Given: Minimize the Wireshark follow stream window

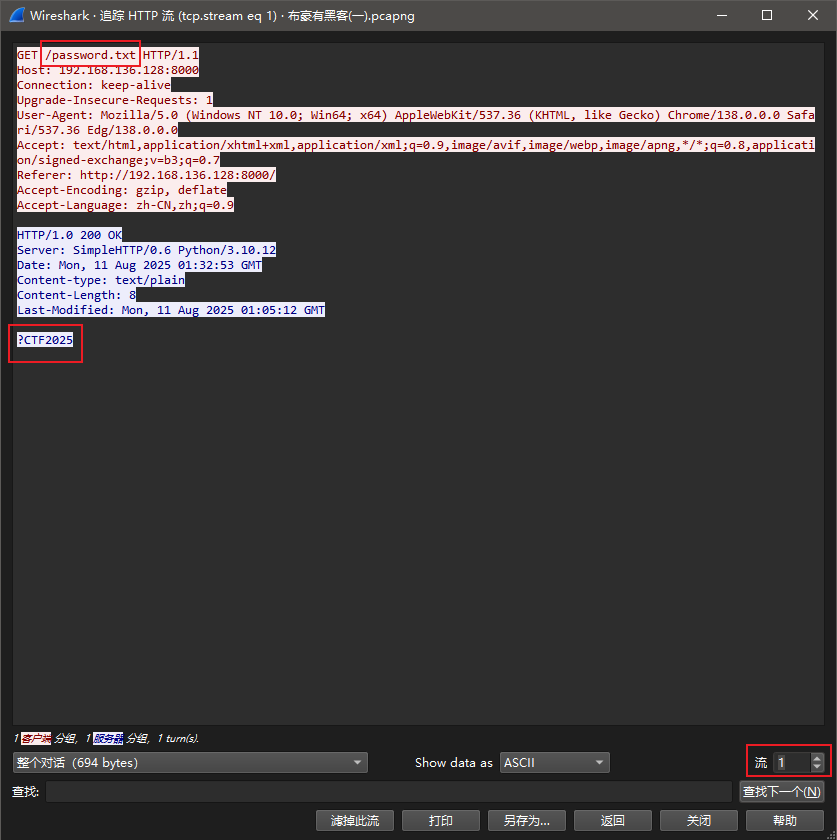Looking at the screenshot, I should [x=722, y=15].
